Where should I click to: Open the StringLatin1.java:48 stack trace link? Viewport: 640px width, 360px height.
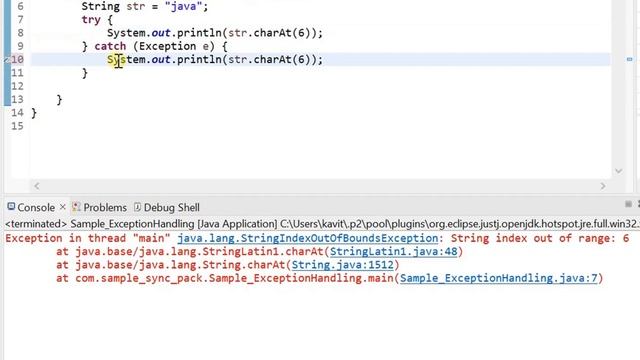(393, 251)
